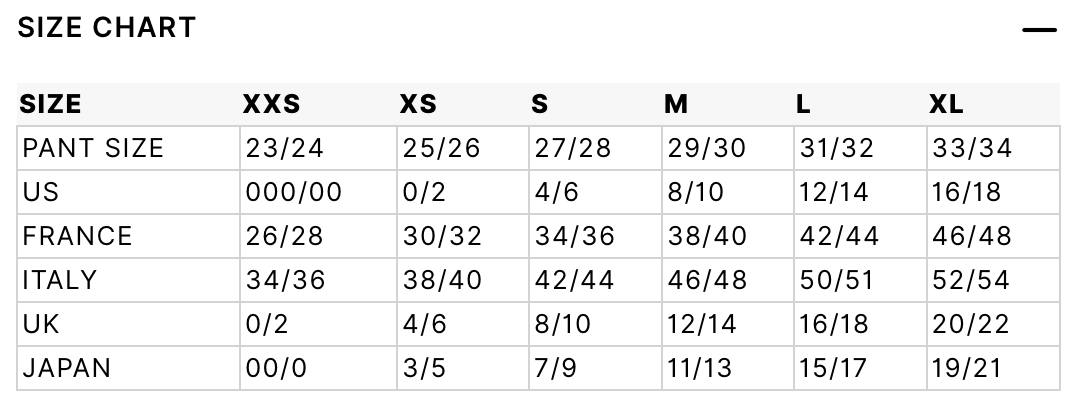Click the FRANCE row label

[x=77, y=236]
